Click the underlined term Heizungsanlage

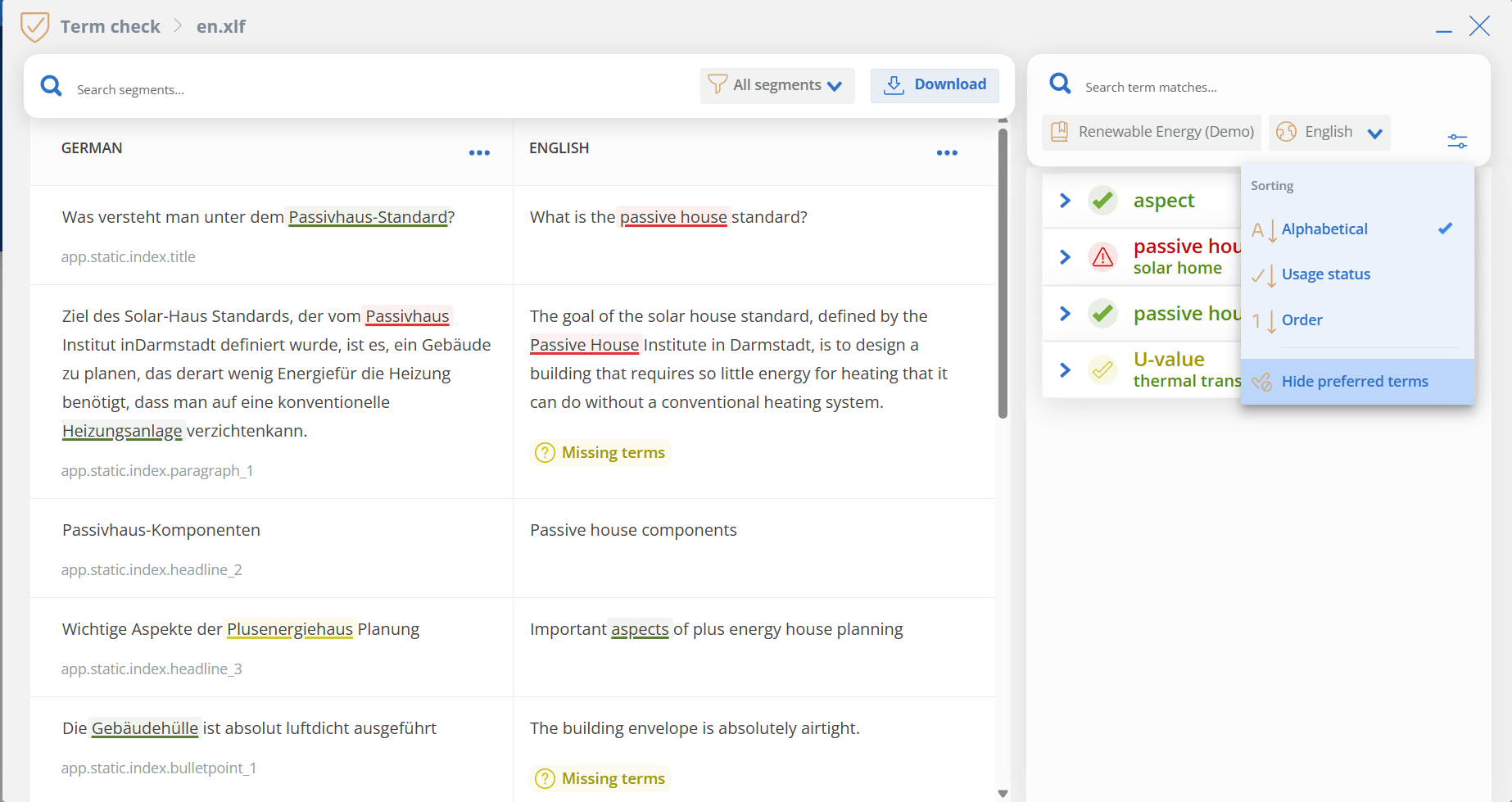pos(122,431)
